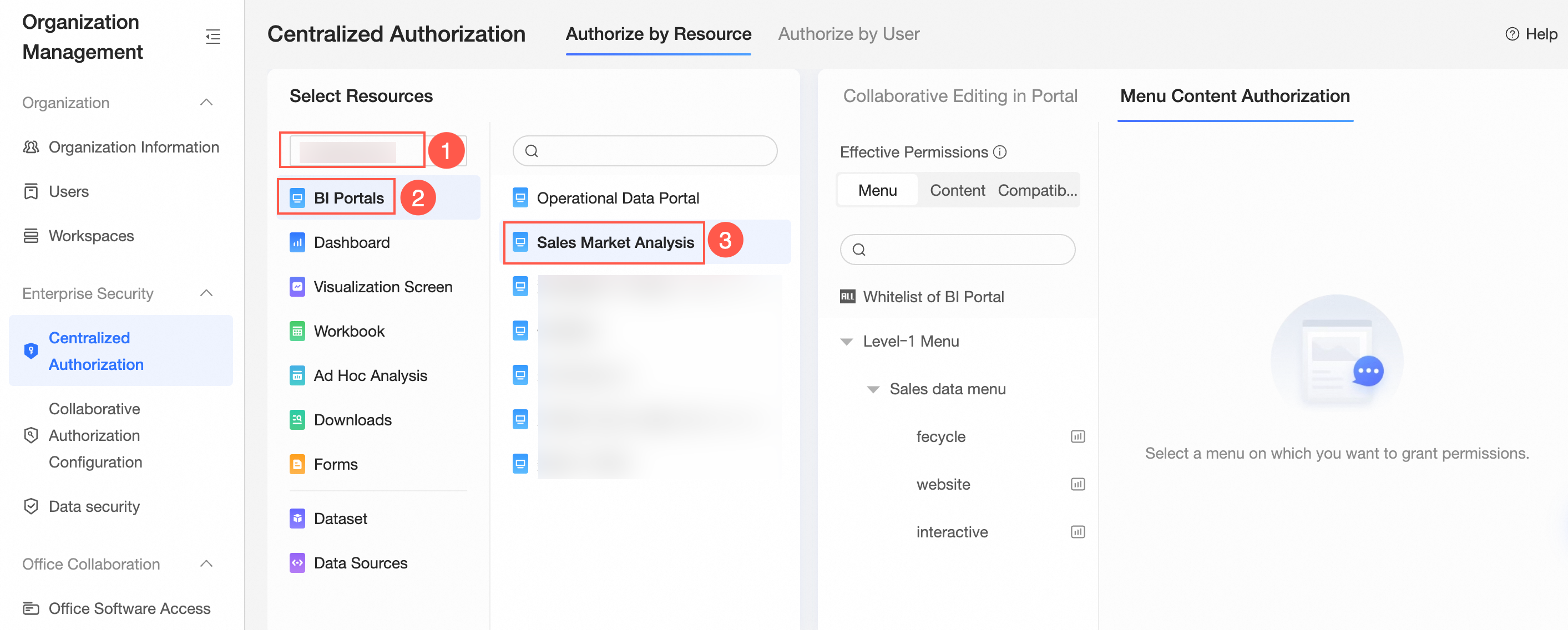
Task: Click the Effective Permissions info icon
Action: (x=999, y=152)
